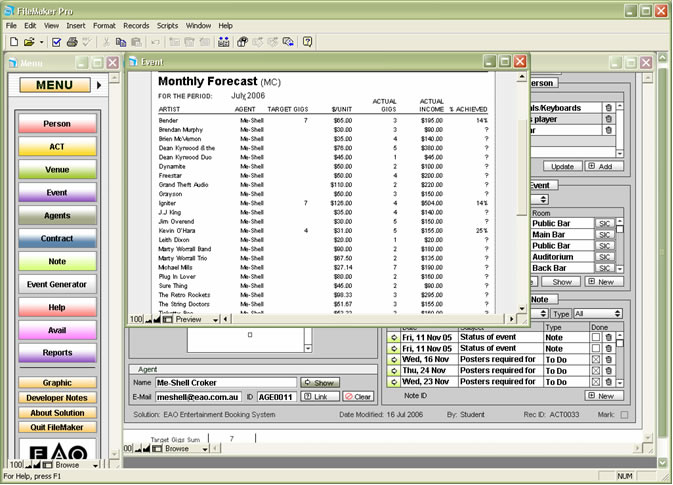Click the Show All Records people icon
Viewport: 673px width, 485px height.
pos(223,42)
